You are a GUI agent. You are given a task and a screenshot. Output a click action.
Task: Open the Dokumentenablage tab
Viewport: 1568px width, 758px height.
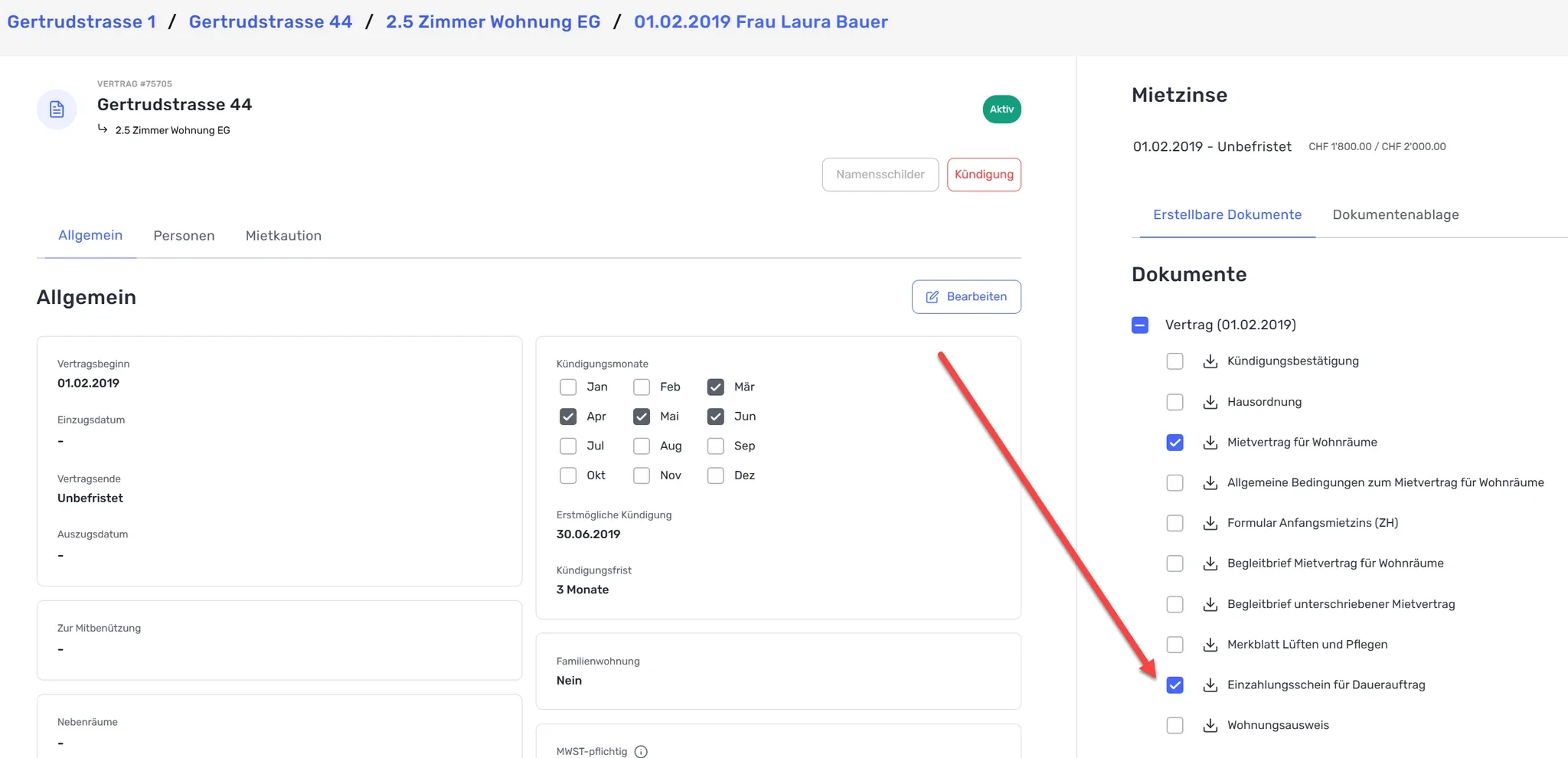pos(1396,215)
